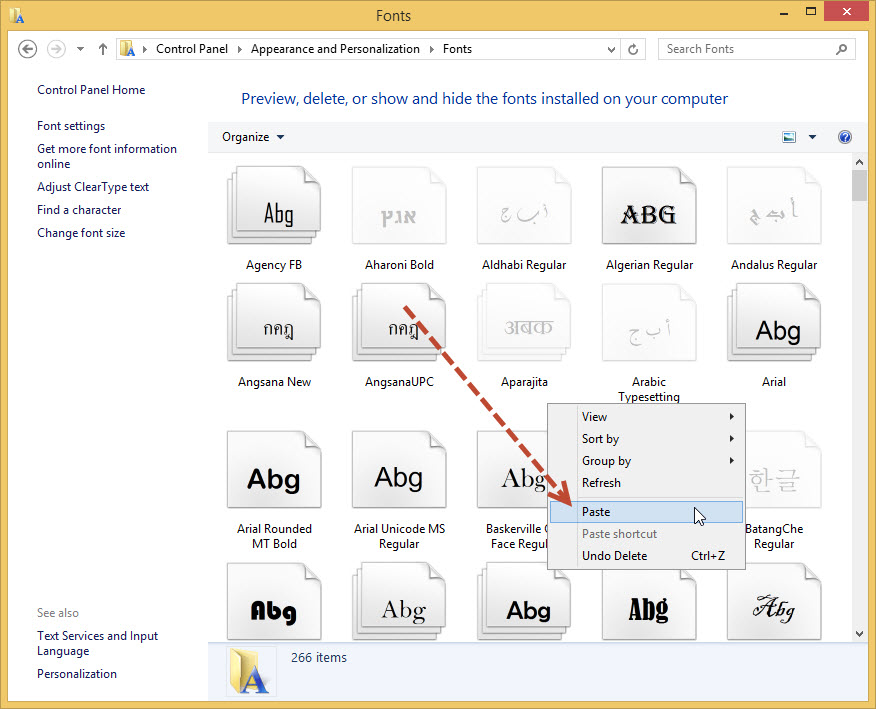Open the address bar history dropdown
Image resolution: width=876 pixels, height=709 pixels.
pos(611,49)
